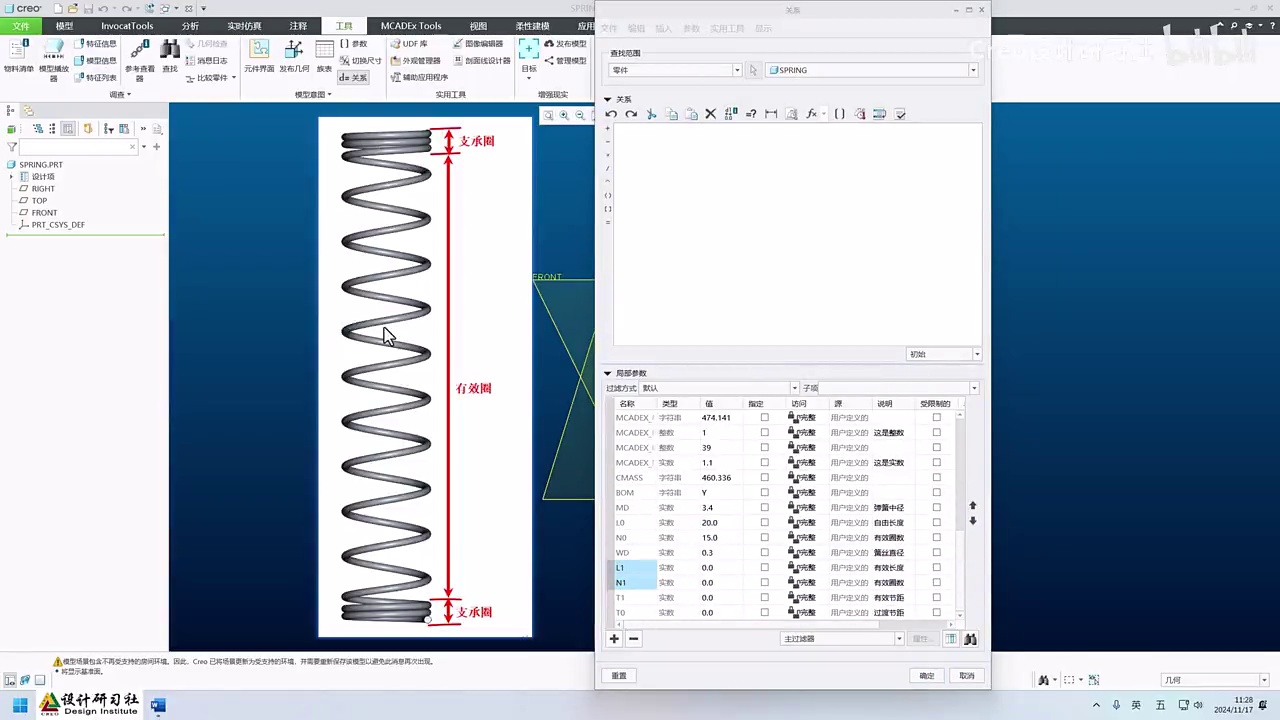Add a new parameter with the plus button
The width and height of the screenshot is (1280, 720).
(614, 639)
